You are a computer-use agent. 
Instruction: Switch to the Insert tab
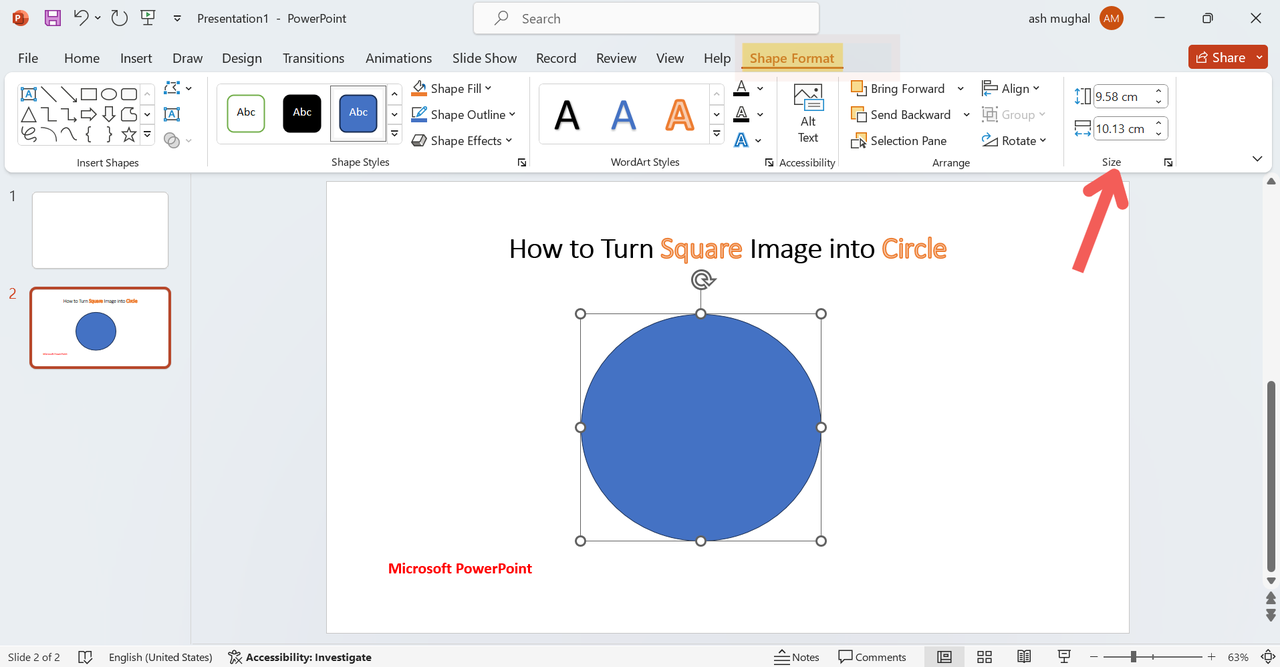pos(136,58)
